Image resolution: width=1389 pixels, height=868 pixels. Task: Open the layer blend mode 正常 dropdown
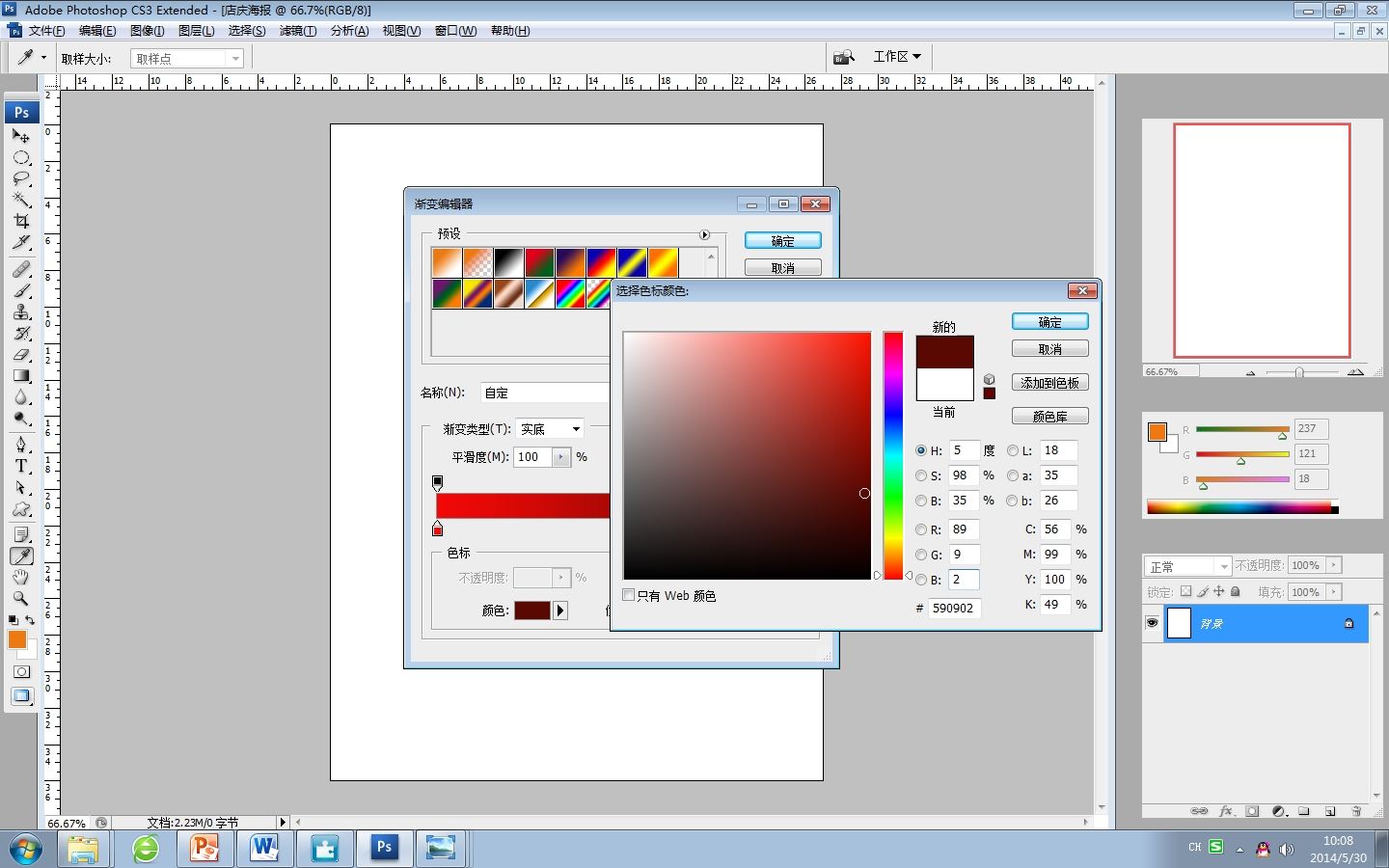pos(1187,566)
